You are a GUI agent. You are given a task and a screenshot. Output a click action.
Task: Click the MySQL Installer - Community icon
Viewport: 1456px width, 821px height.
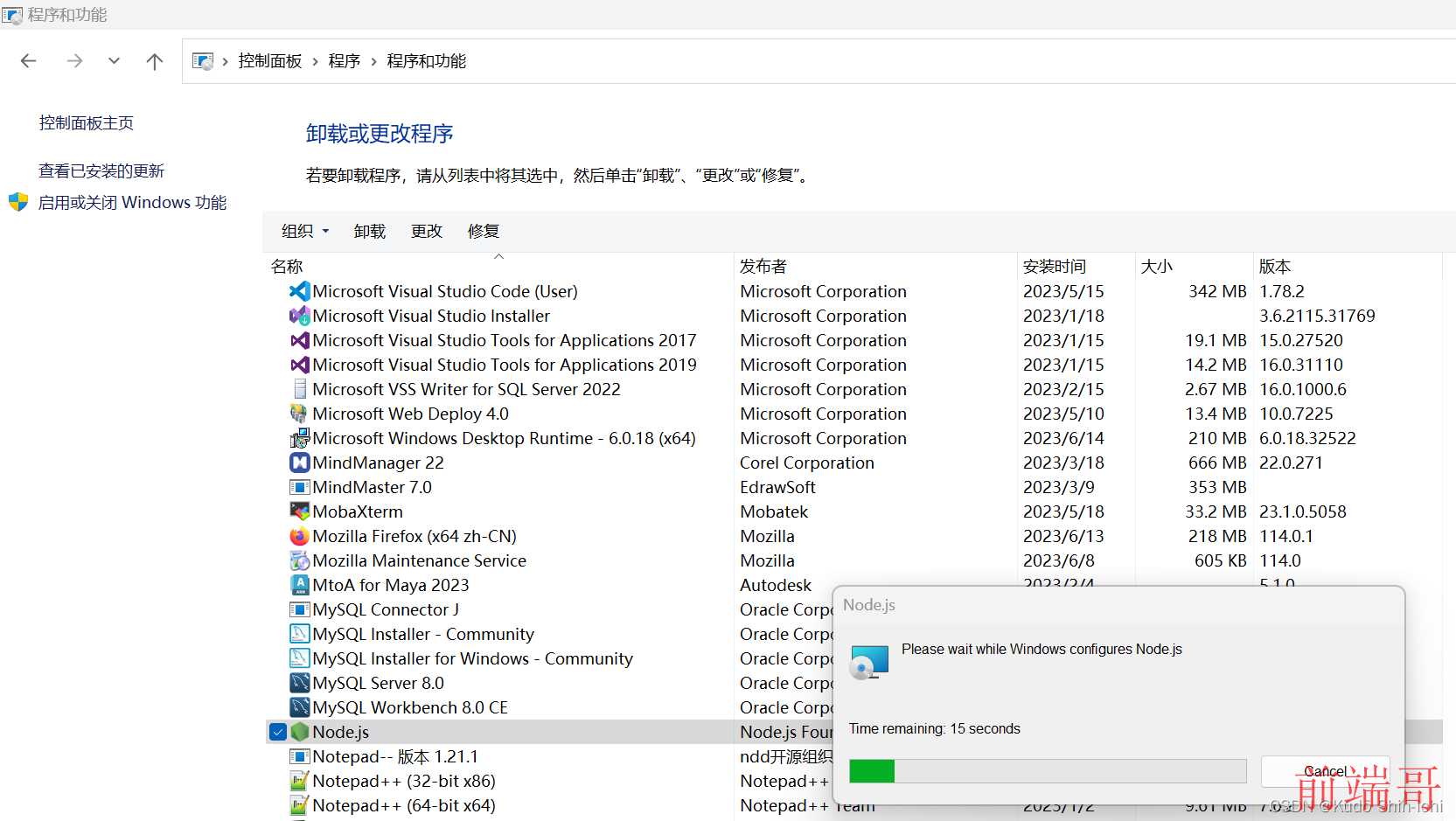[x=300, y=634]
